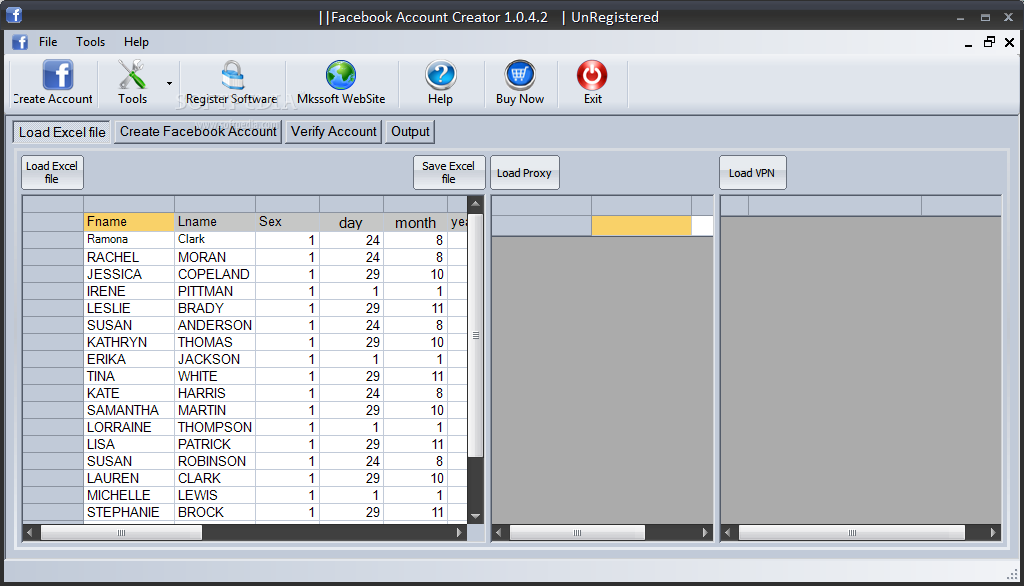The width and height of the screenshot is (1024, 586).
Task: Open the Help menu
Action: click(x=136, y=42)
